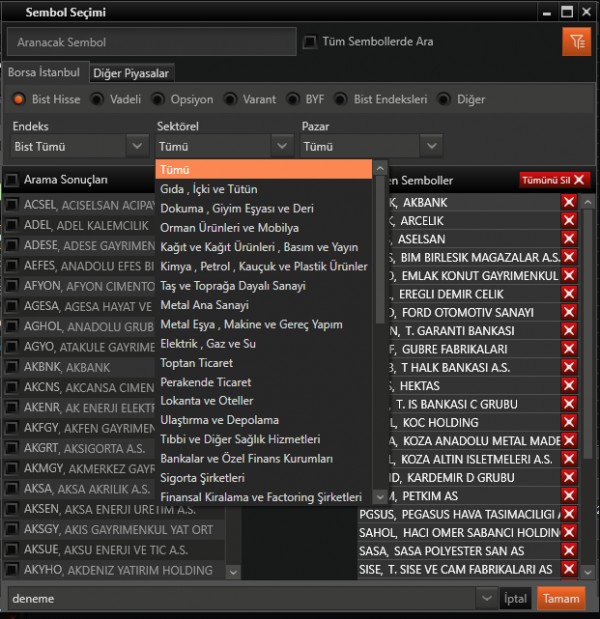Image resolution: width=600 pixels, height=619 pixels.
Task: Remove KOZA ANADOLU METAL entry
Action: [569, 440]
